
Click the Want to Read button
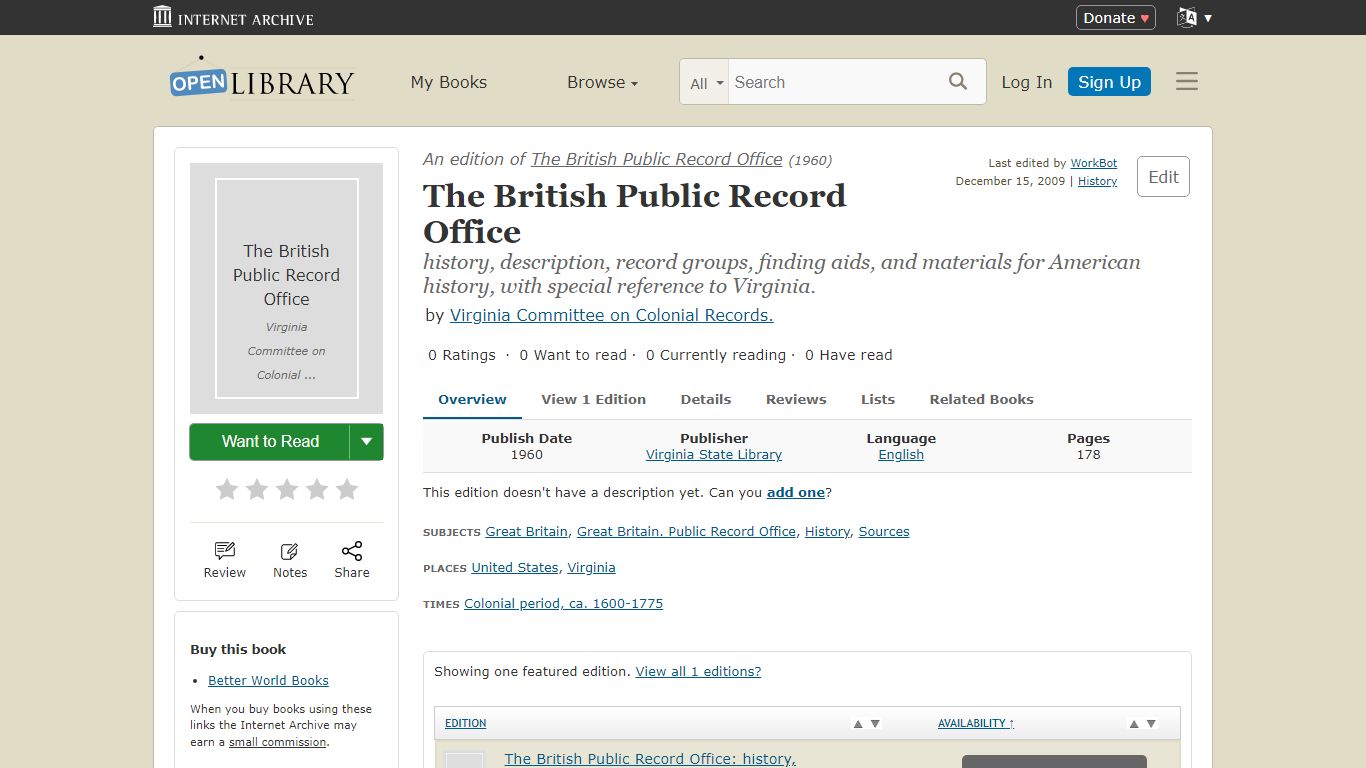click(270, 442)
